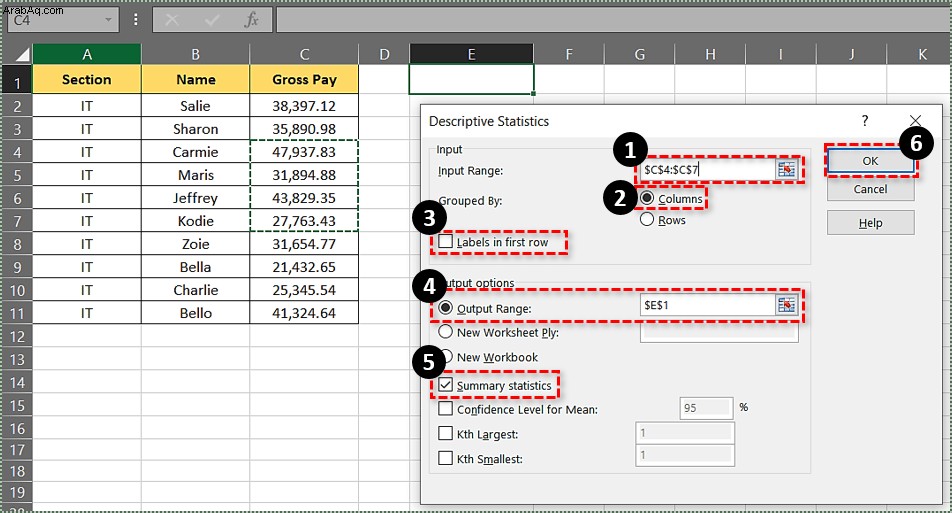Select row 1 header

tap(17, 82)
